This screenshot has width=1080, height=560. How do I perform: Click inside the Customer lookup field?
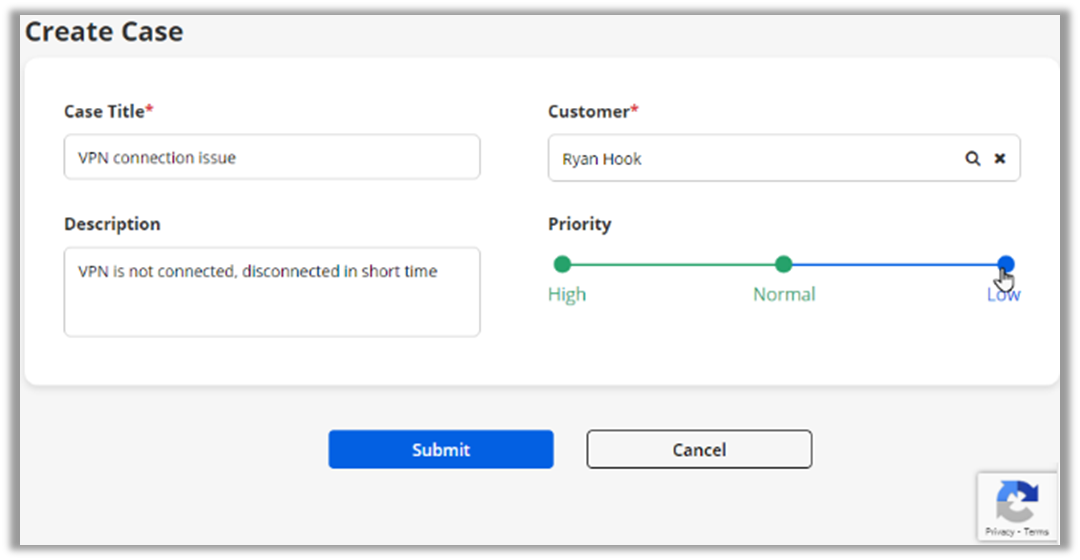pos(750,159)
